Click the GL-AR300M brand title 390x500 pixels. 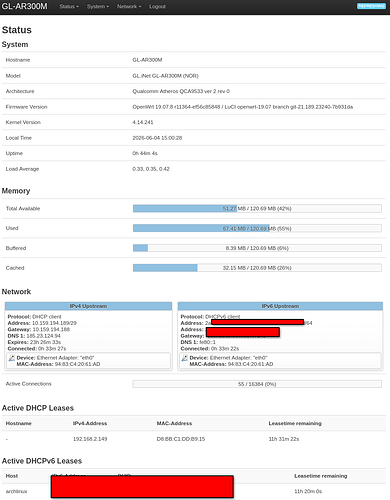click(x=25, y=6)
